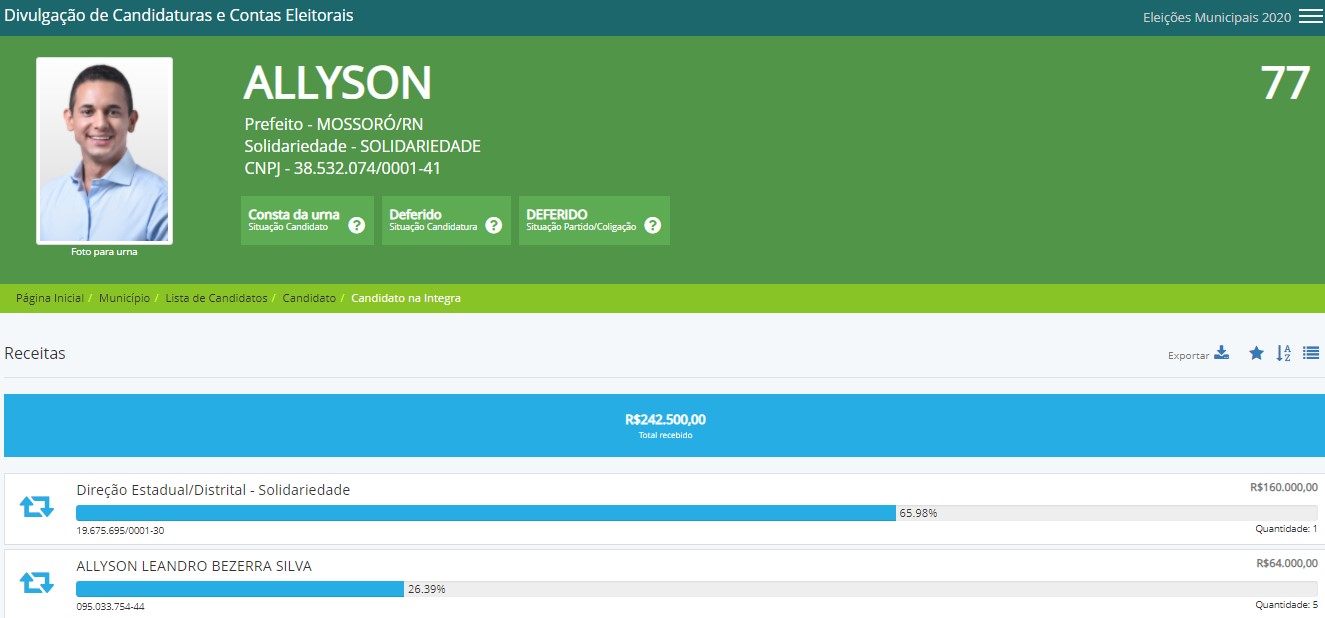The image size is (1325, 618).
Task: Click the Direção Estadual/Distrital - Solidariedade row title
Action: pyautogui.click(x=213, y=490)
